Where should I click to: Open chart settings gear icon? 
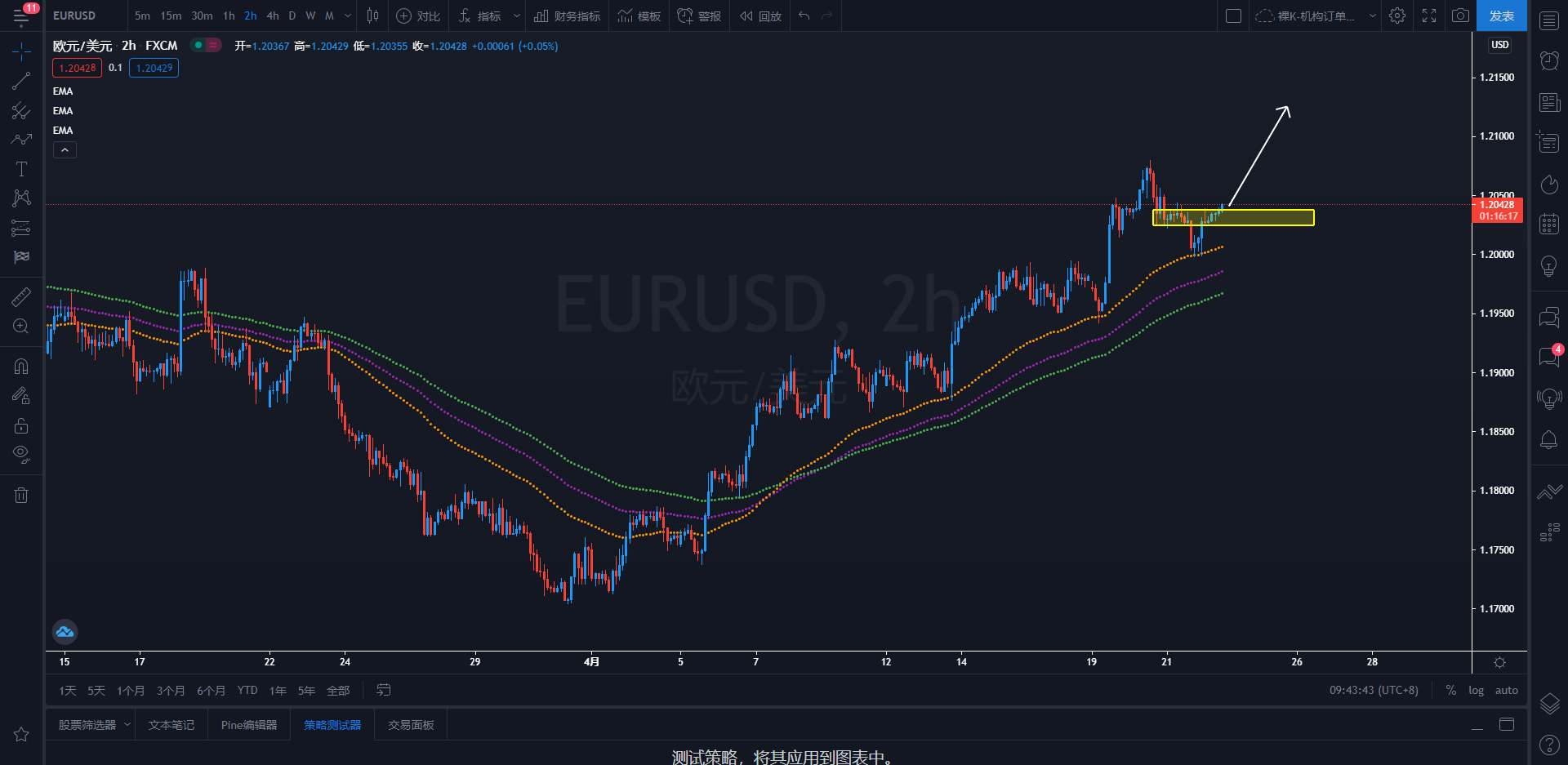[1397, 16]
